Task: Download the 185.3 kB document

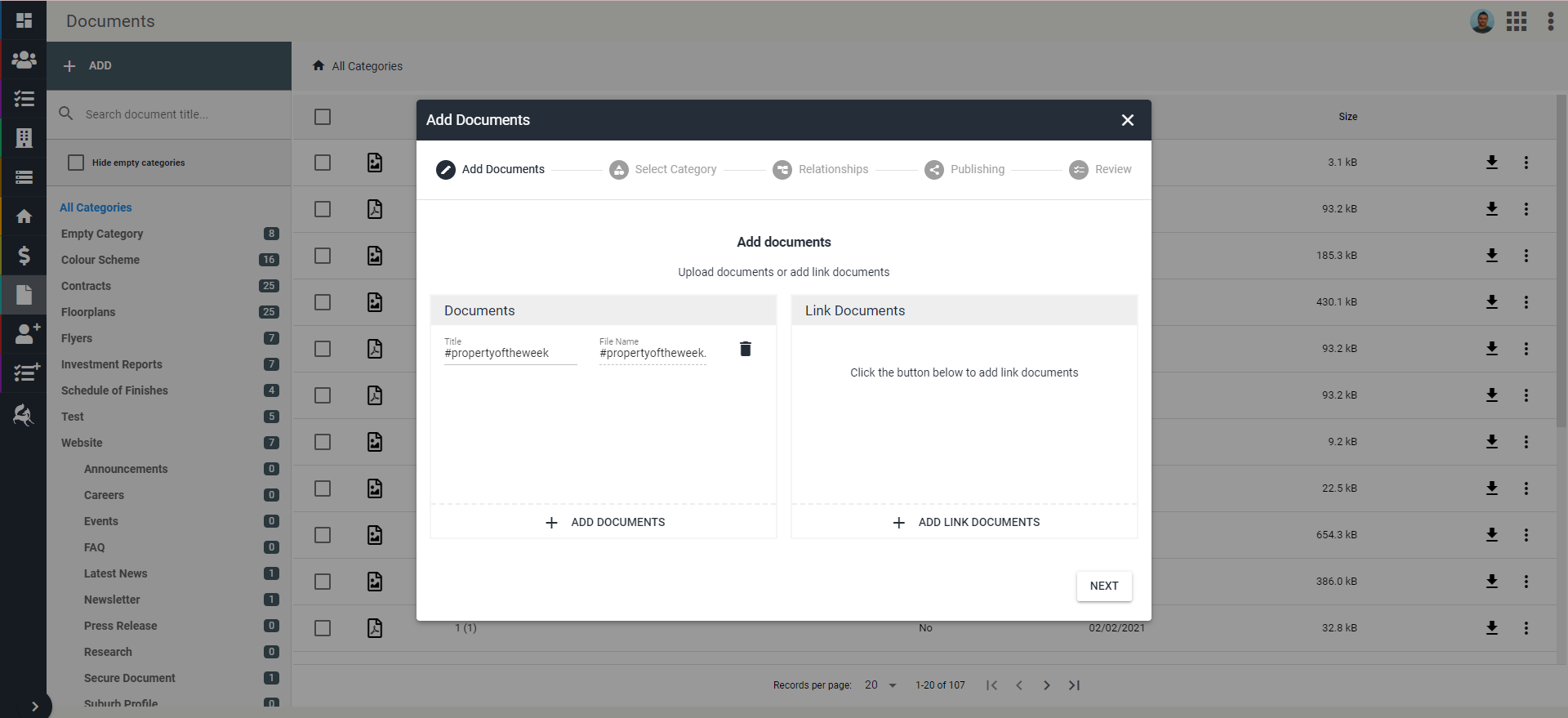Action: pyautogui.click(x=1492, y=256)
